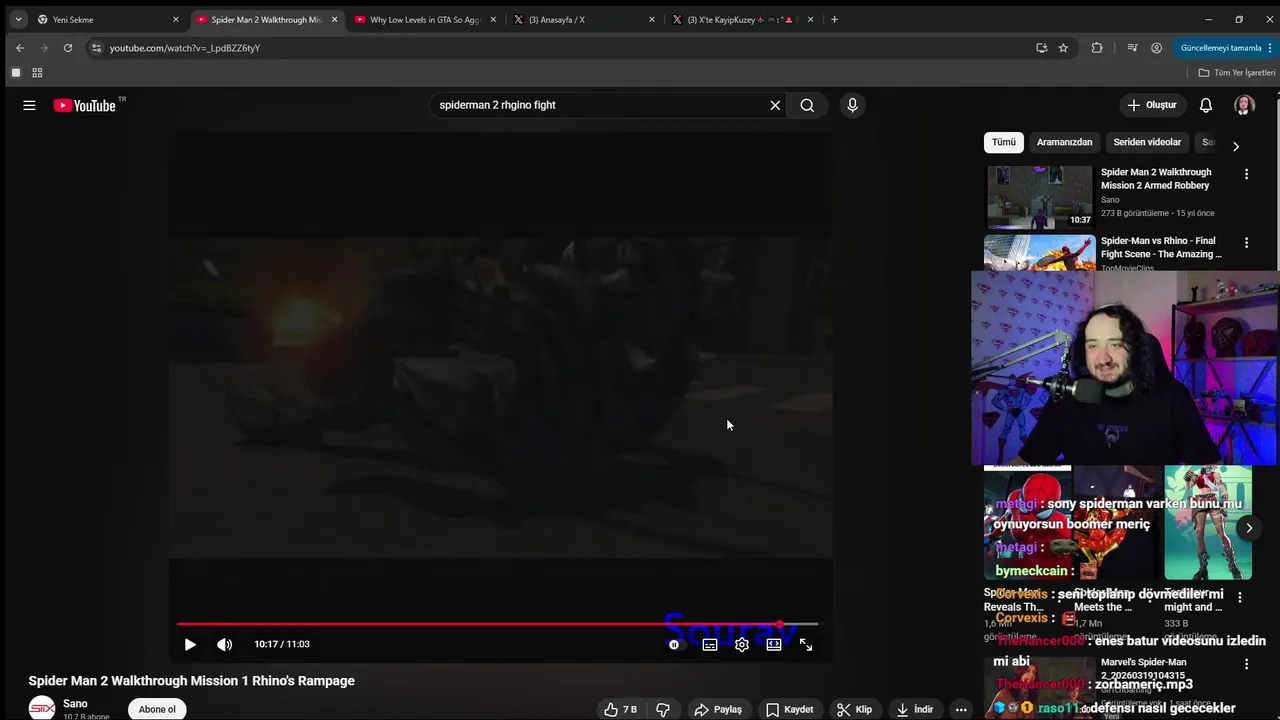Viewport: 1280px width, 720px height.
Task: Switch to Why Low Levels in GTA tab
Action: (x=425, y=19)
